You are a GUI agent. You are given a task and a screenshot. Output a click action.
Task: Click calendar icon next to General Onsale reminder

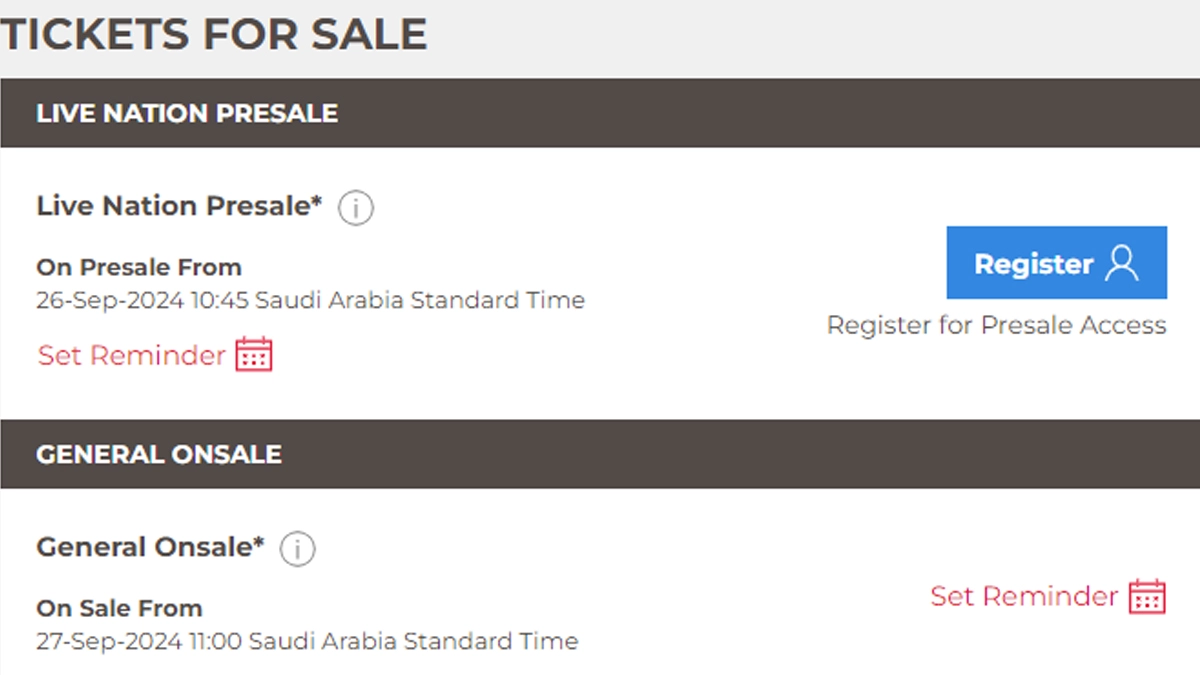point(1147,596)
